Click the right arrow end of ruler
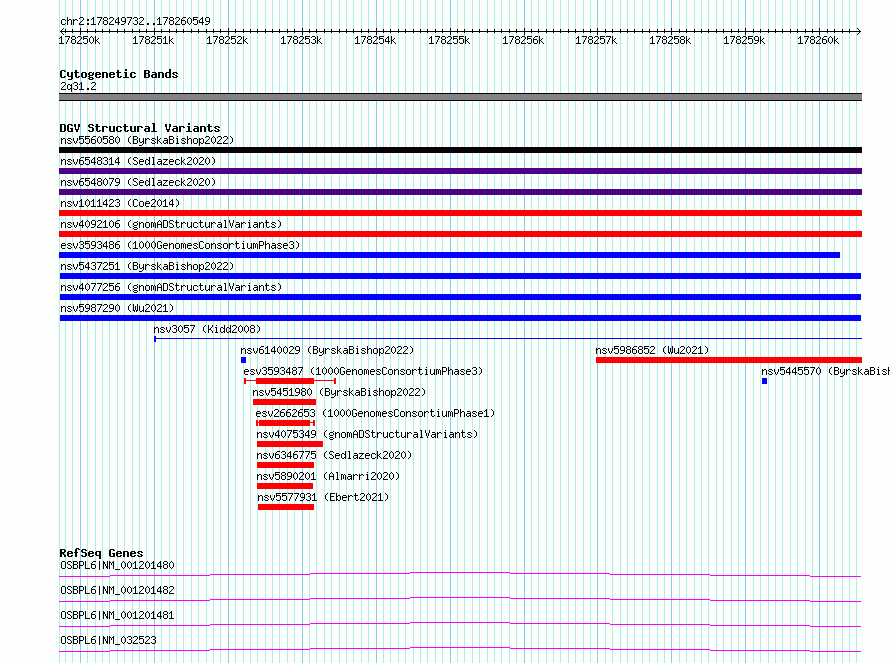This screenshot has width=890, height=663. click(x=859, y=32)
